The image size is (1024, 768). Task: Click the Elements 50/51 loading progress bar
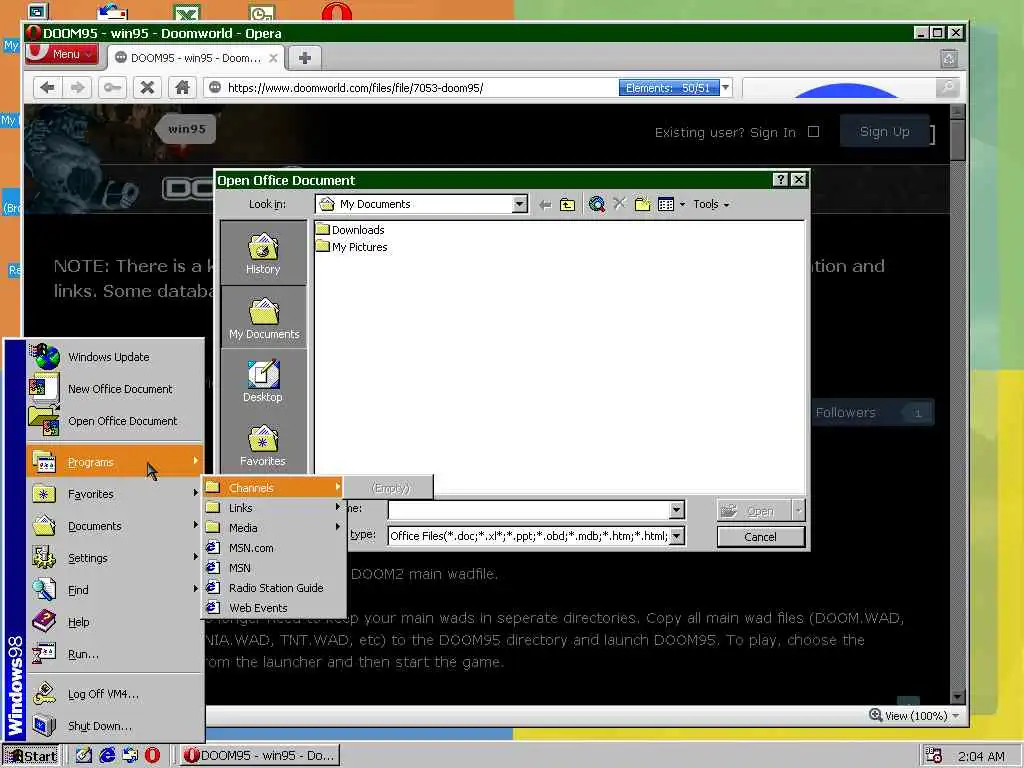669,88
